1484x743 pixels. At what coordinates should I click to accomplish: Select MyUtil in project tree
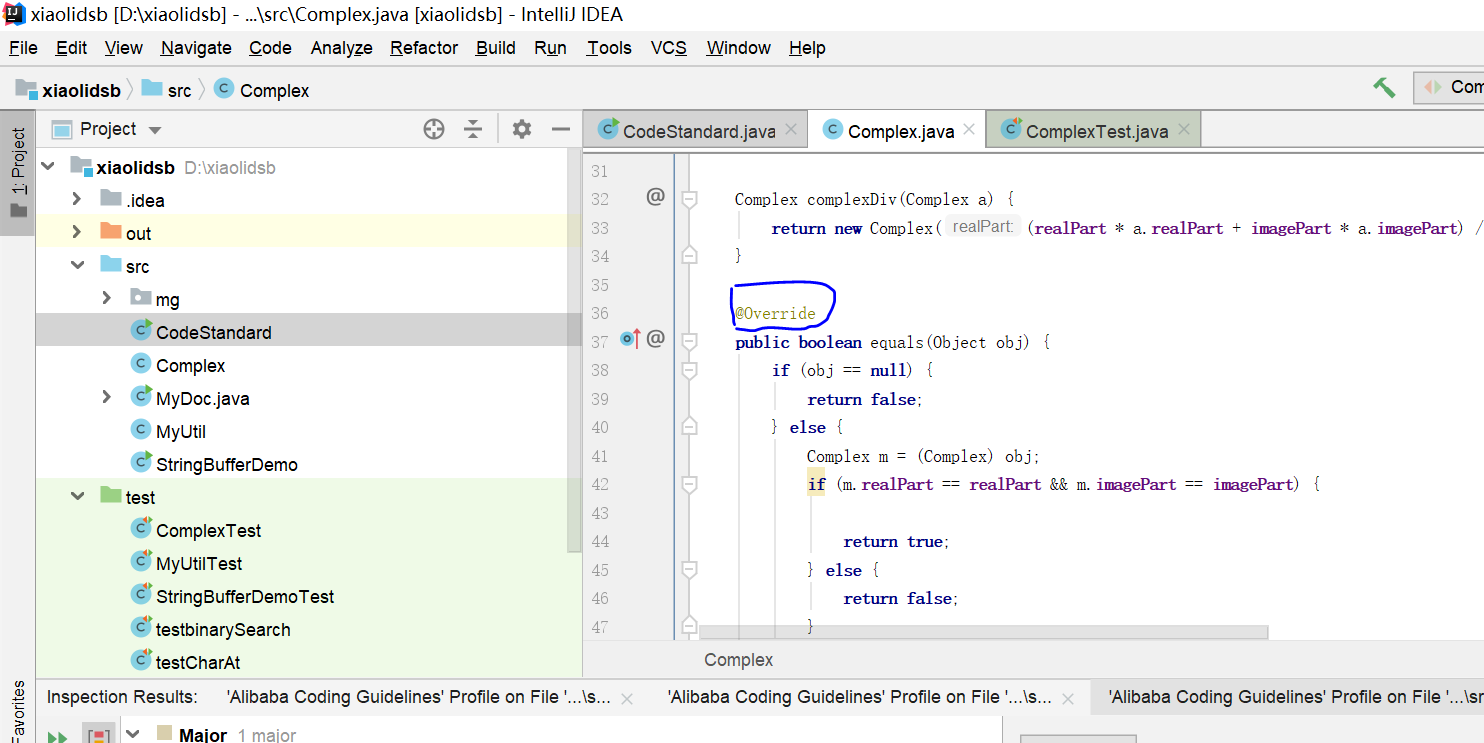pyautogui.click(x=181, y=431)
